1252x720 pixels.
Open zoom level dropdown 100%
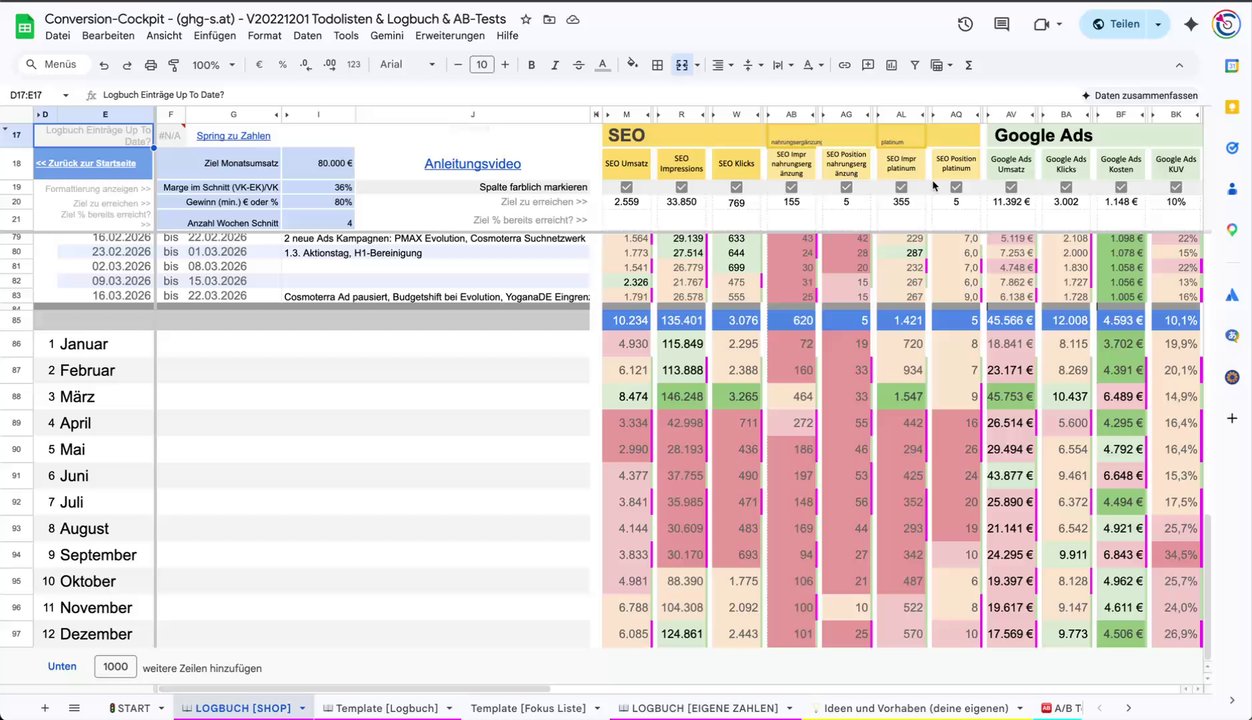pos(213,65)
